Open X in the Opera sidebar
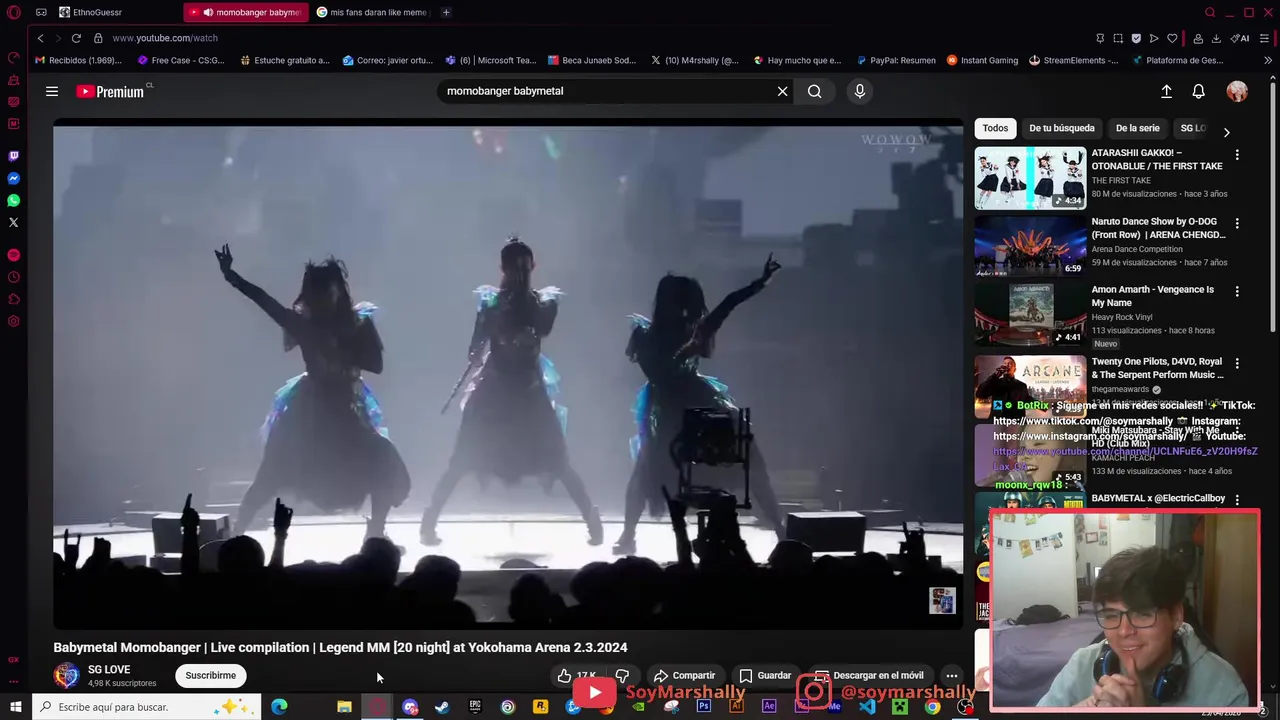The height and width of the screenshot is (720, 1280). click(13, 222)
